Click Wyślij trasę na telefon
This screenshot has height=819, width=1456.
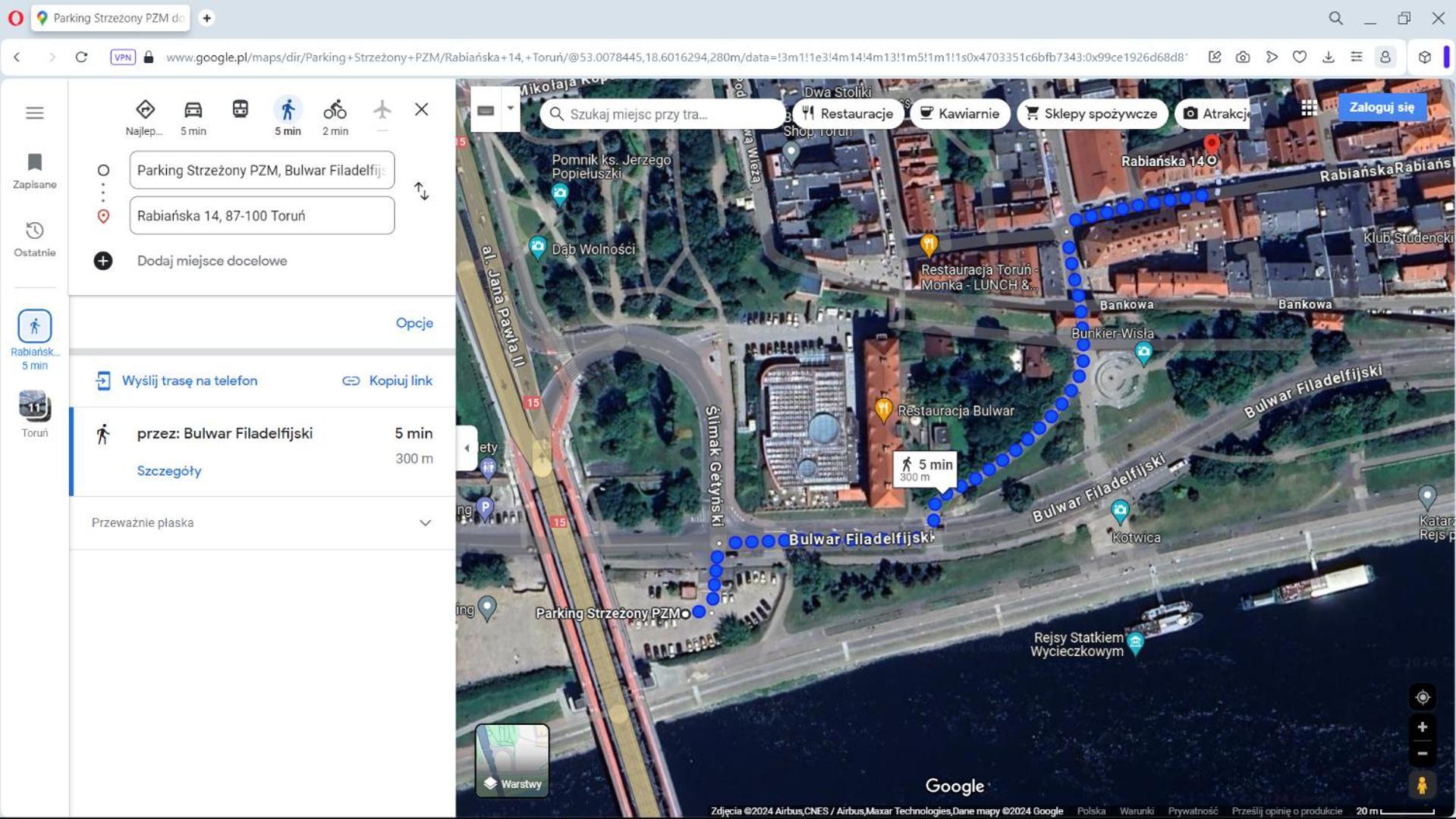176,381
